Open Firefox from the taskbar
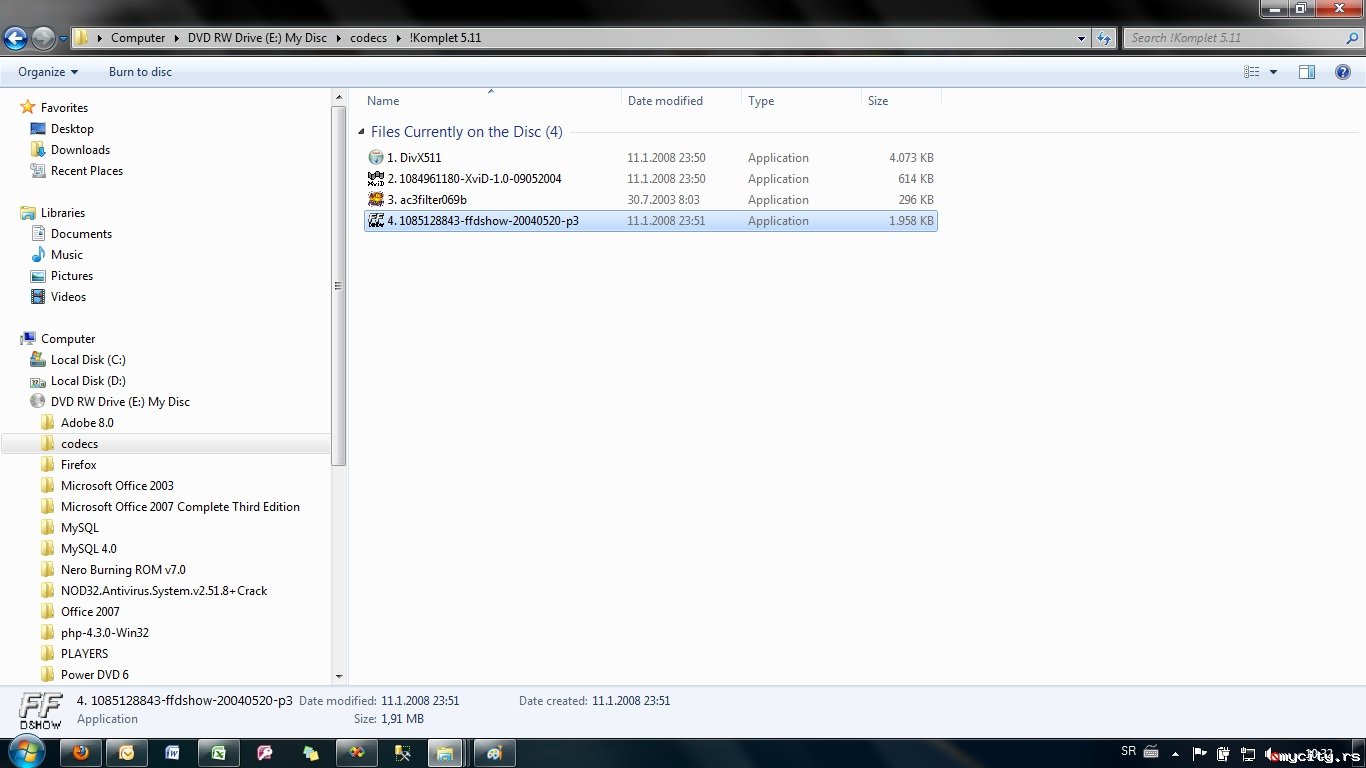Image resolution: width=1366 pixels, height=768 pixels. [x=81, y=753]
